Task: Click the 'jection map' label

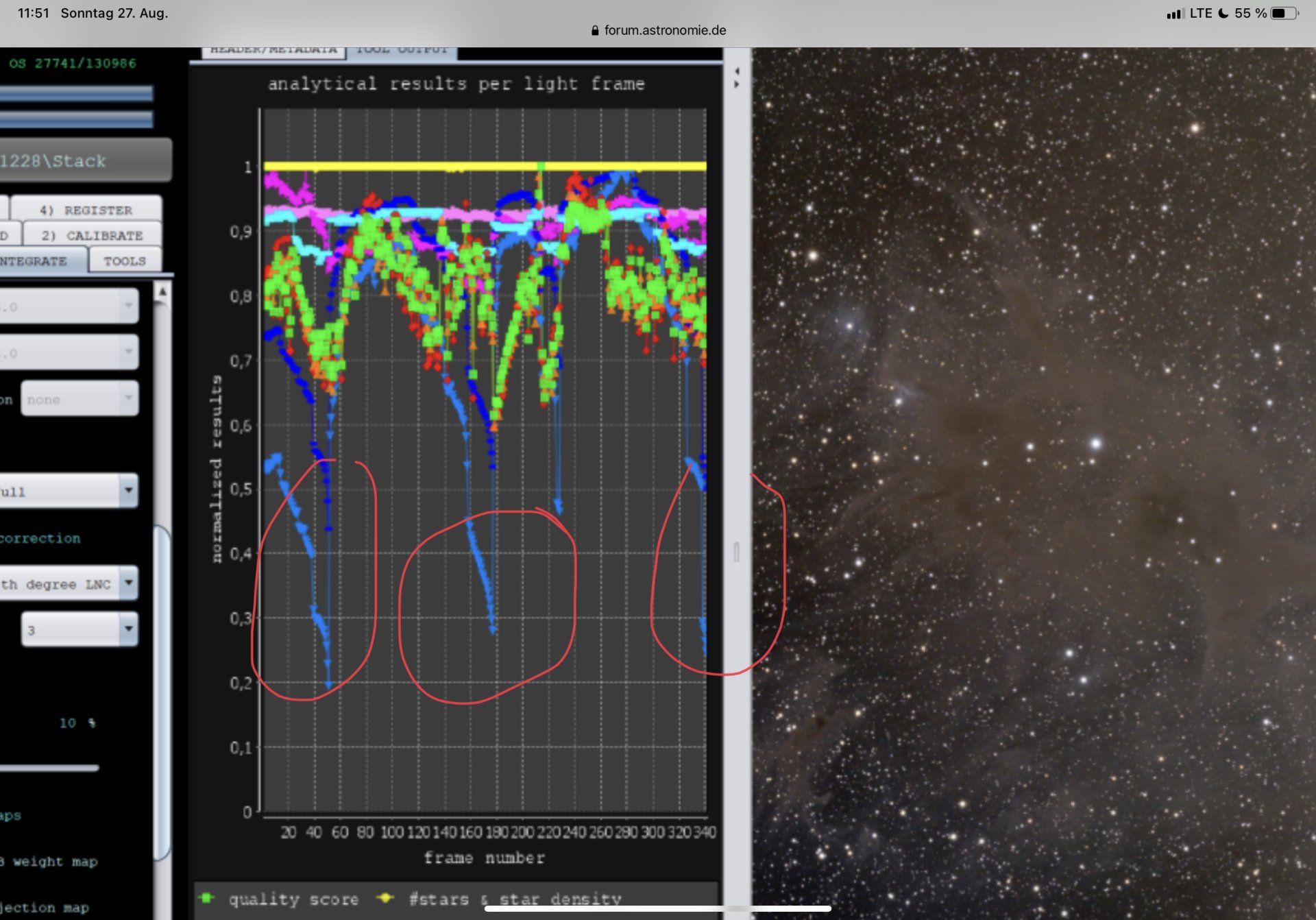Action: (x=45, y=908)
